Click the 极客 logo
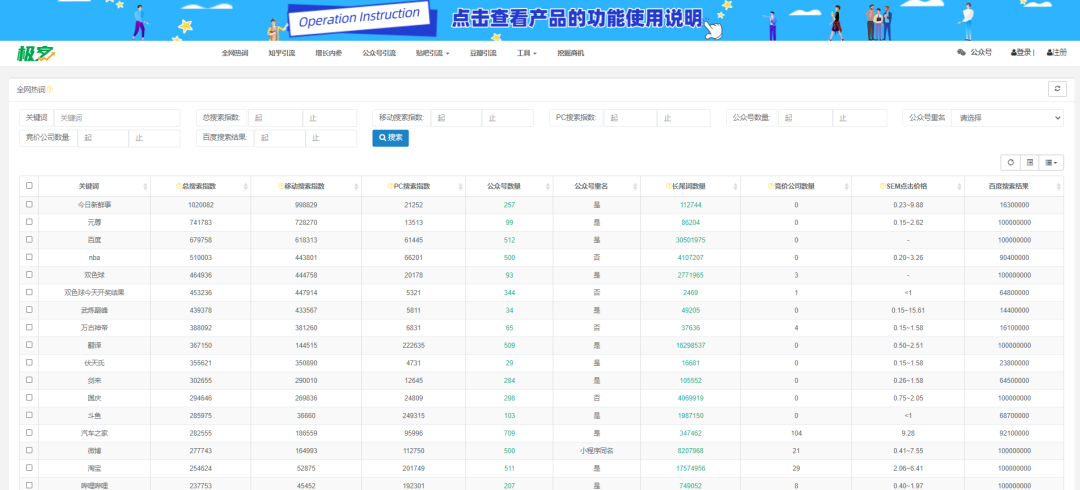1080x490 pixels. pos(37,53)
